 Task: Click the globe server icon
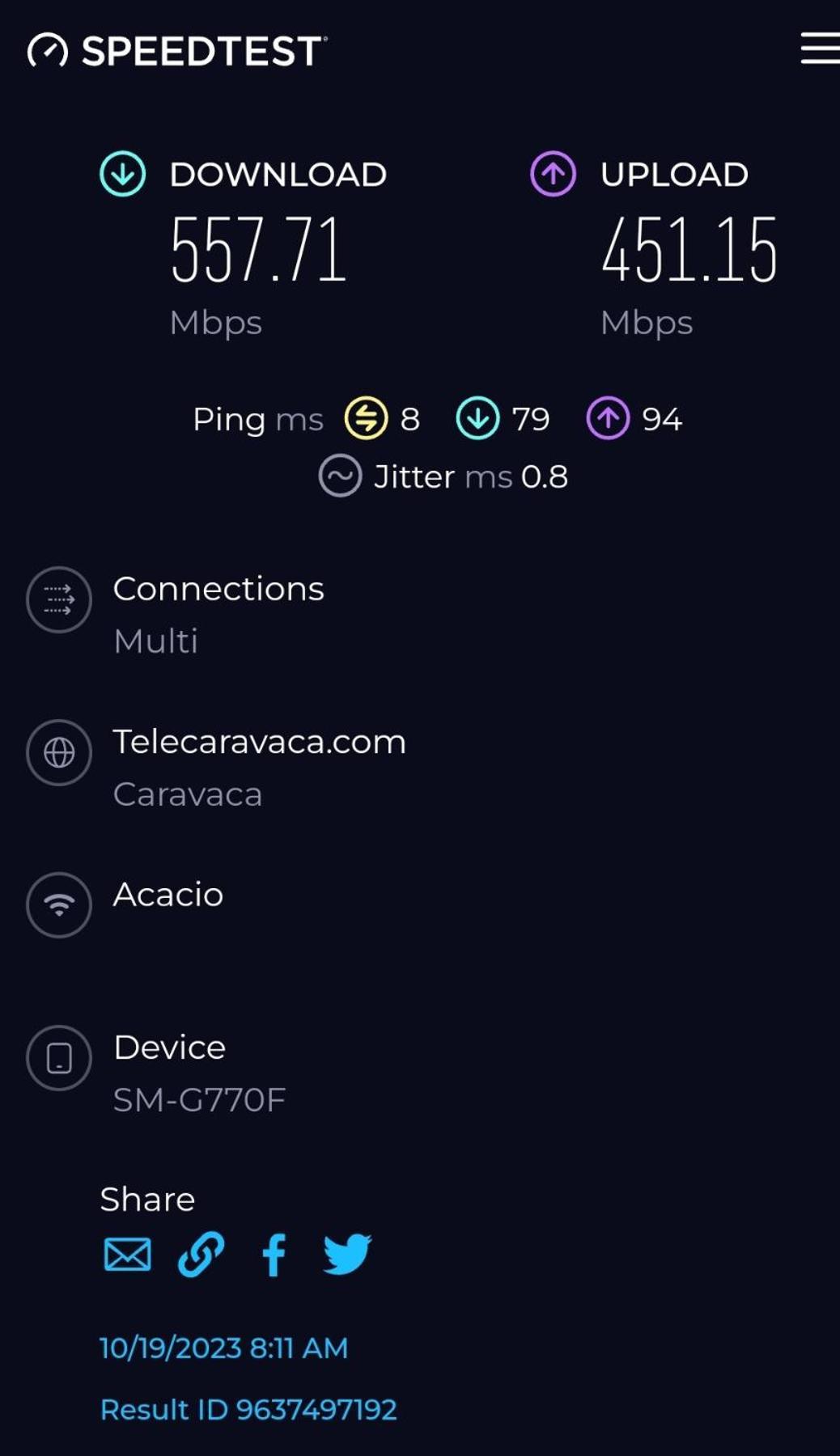pyautogui.click(x=59, y=752)
